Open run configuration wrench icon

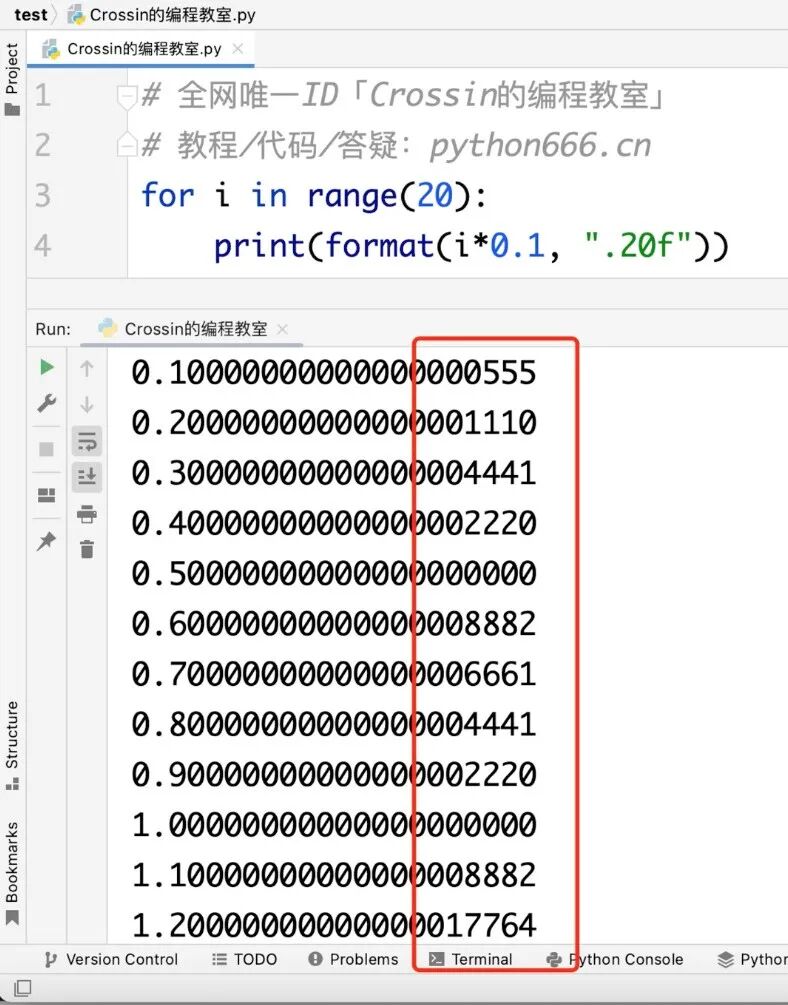46,403
